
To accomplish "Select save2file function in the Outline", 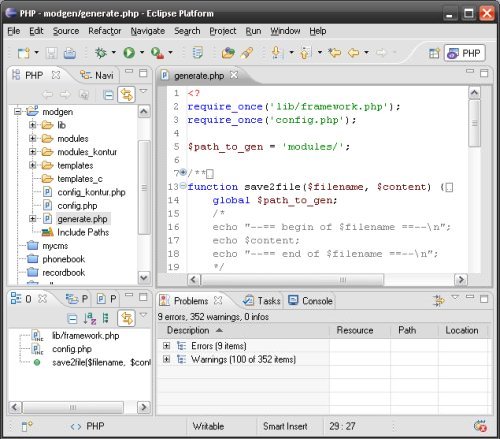I will pyautogui.click(x=101, y=362).
